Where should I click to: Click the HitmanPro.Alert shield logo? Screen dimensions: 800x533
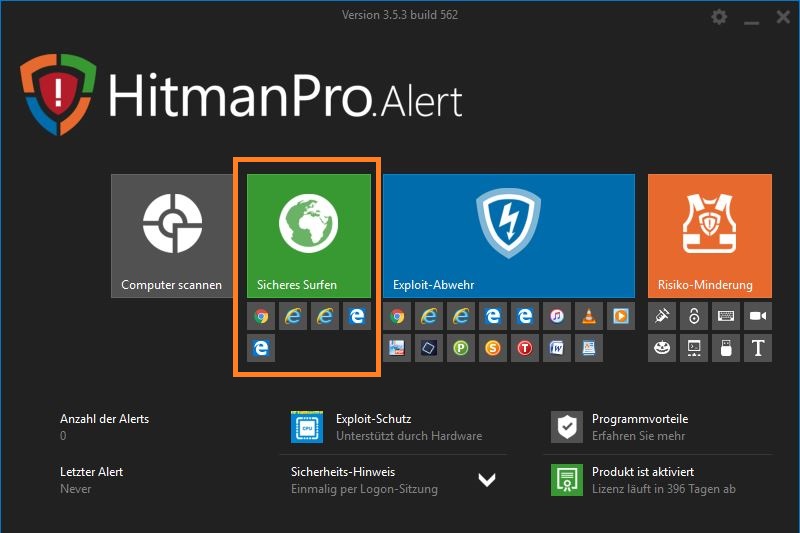coord(58,94)
